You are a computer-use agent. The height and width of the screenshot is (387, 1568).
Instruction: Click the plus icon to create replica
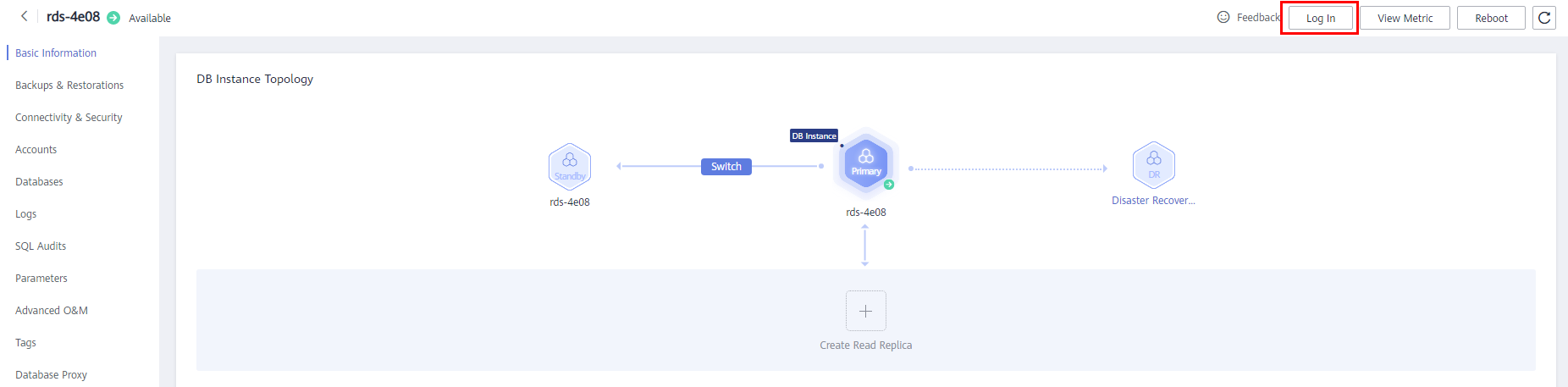coord(865,311)
